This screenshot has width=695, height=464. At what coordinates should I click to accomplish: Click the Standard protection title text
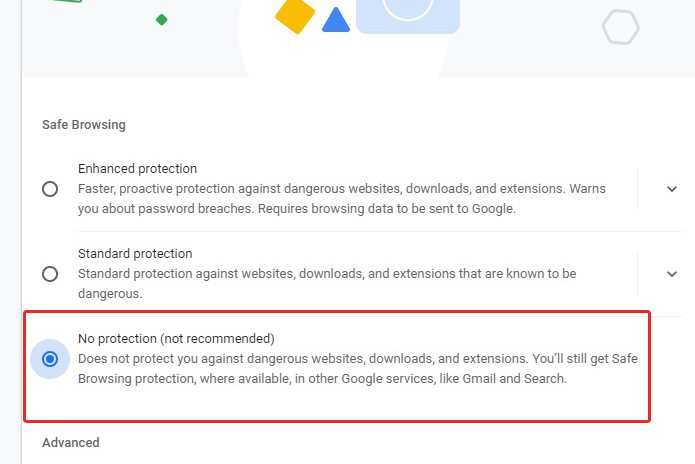click(135, 253)
